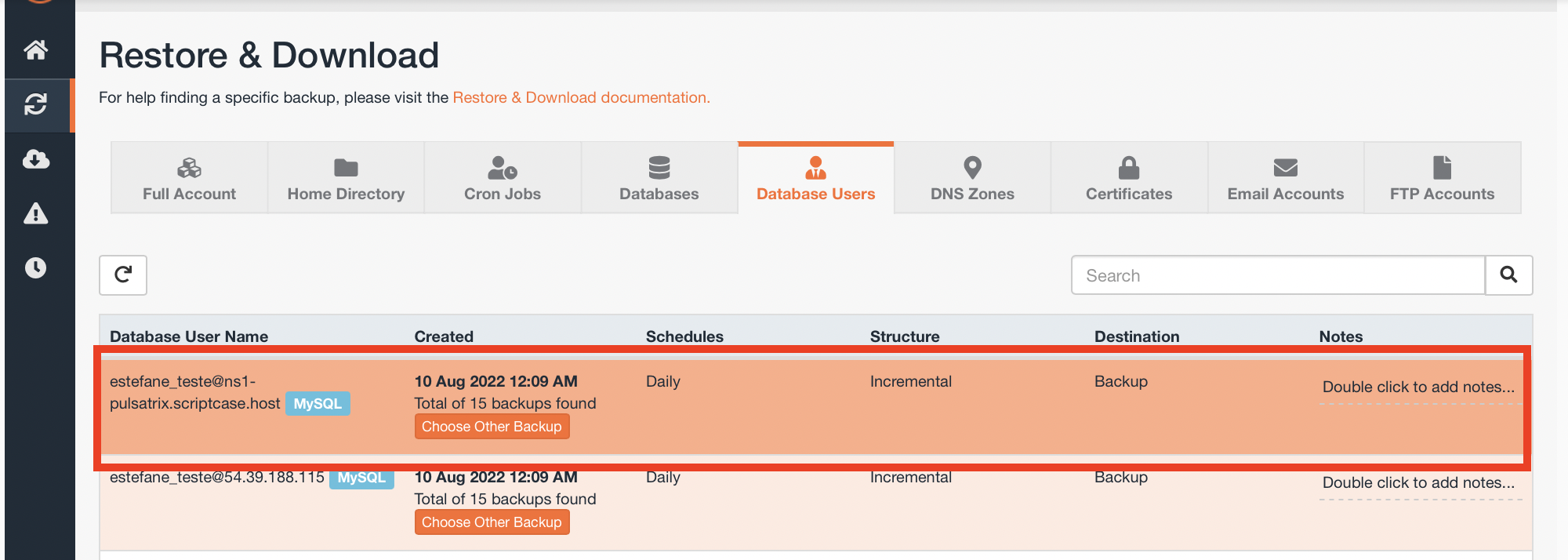Click Choose Other Backup for estefane_teste@54.39.188.115
The image size is (1568, 560).
(x=492, y=522)
